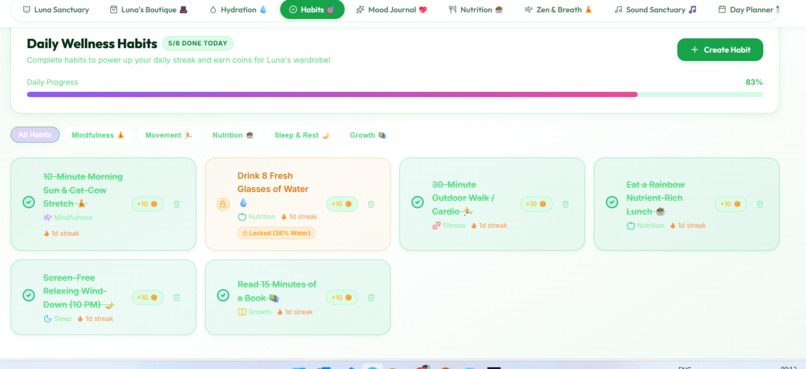Click the +10 coin badge on Wind-Down
The height and width of the screenshot is (369, 806).
(x=148, y=297)
